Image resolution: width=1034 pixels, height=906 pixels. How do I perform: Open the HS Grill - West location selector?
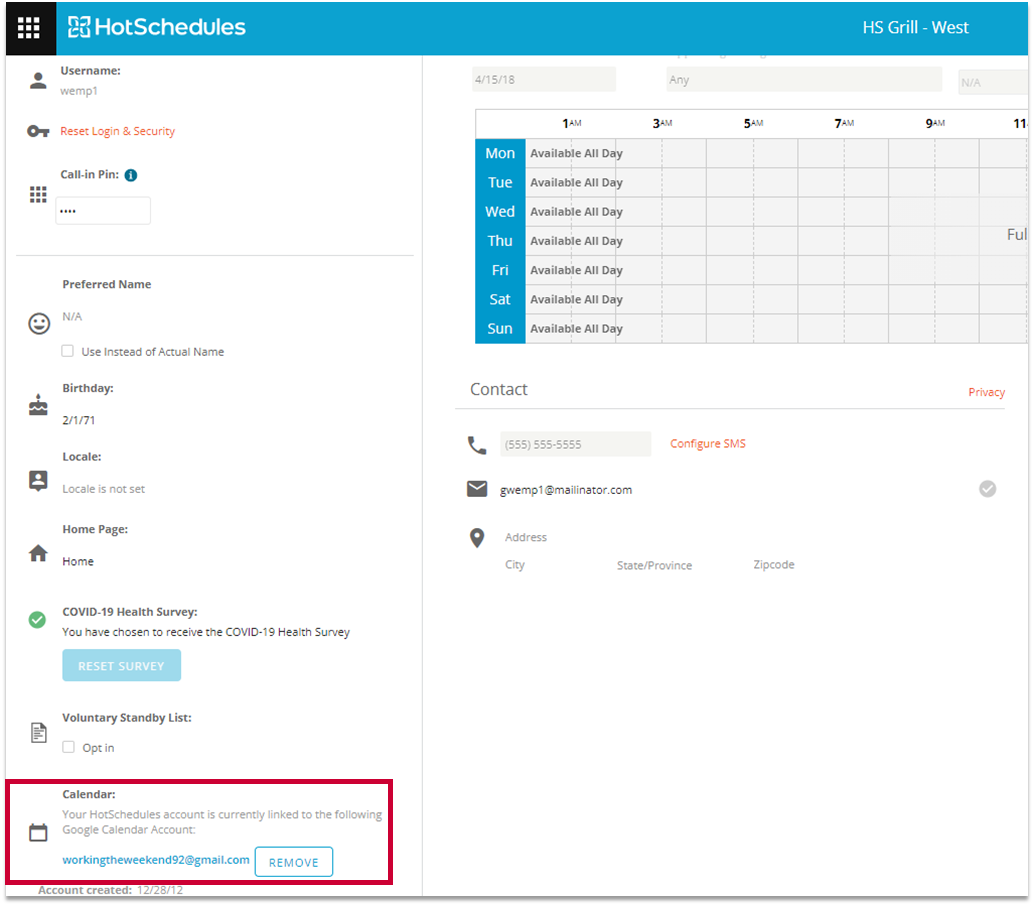pos(915,28)
